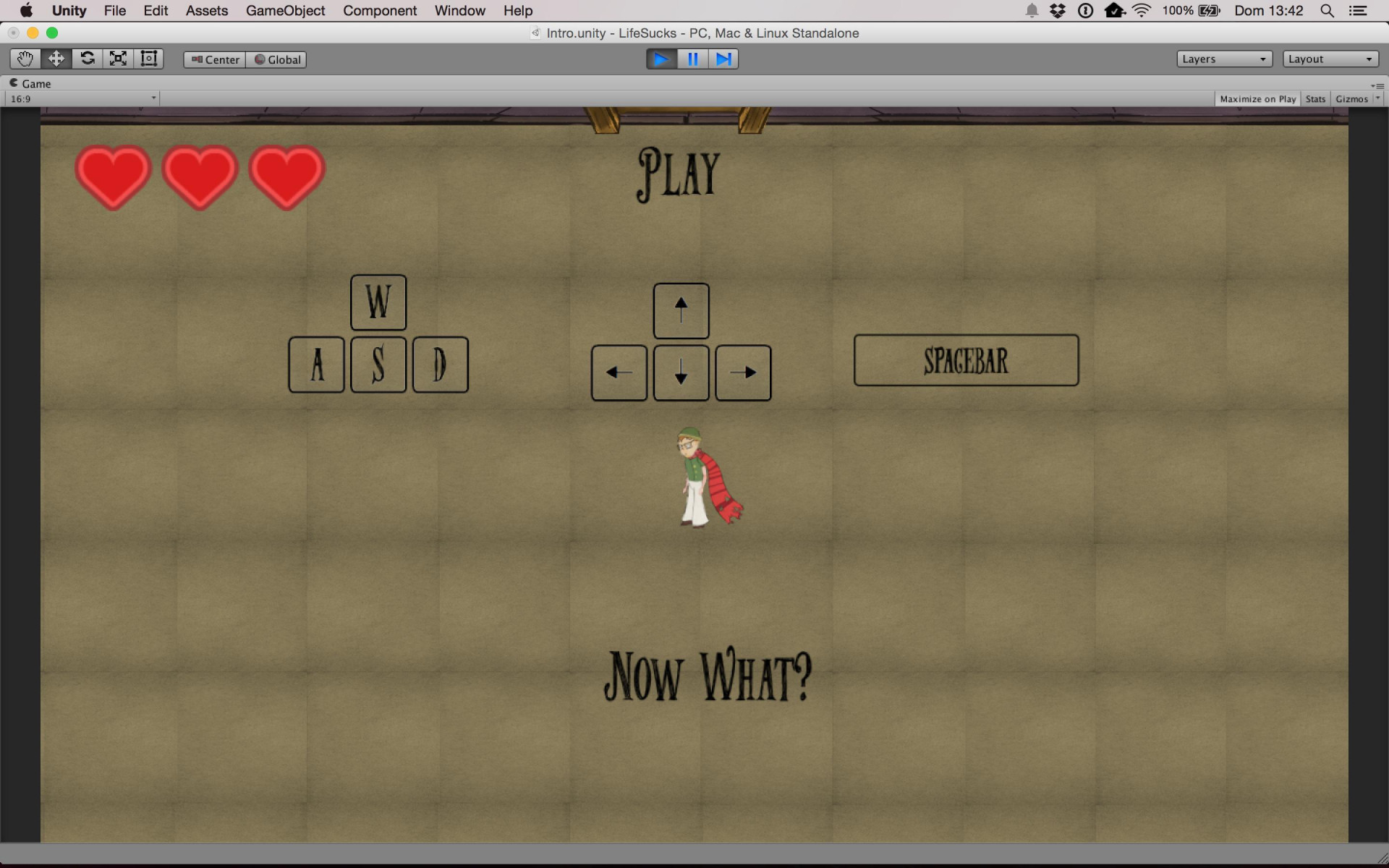The height and width of the screenshot is (868, 1389).
Task: Open the Assets menu
Action: click(206, 11)
